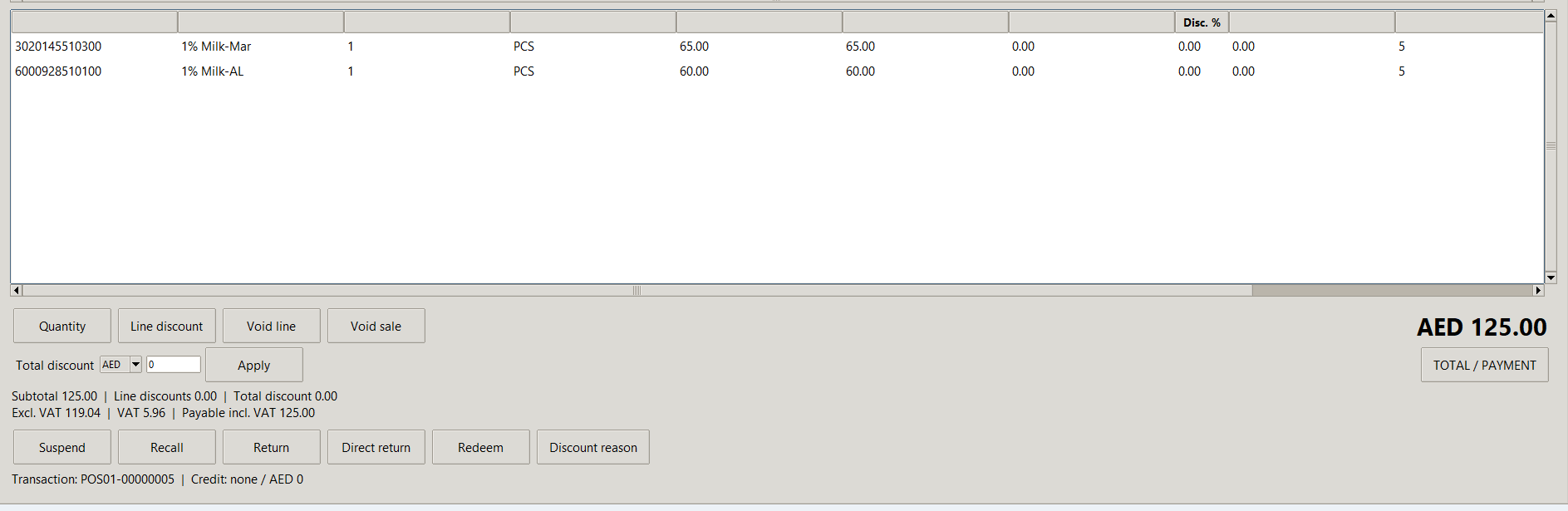Screen dimensions: 1568x511
Task: Click the table's scroll down arrow
Action: [1551, 278]
